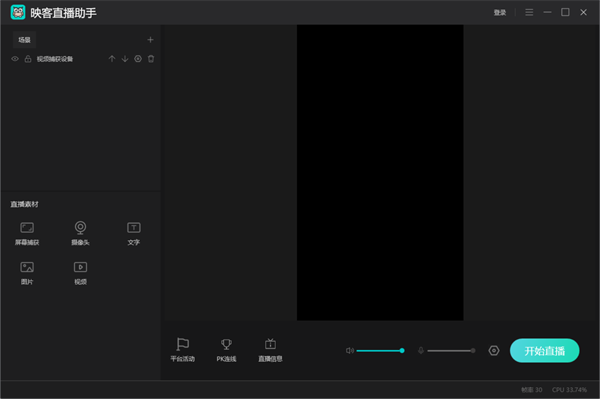The image size is (600, 399).
Task: Delete the video capture device source
Action: [x=151, y=59]
